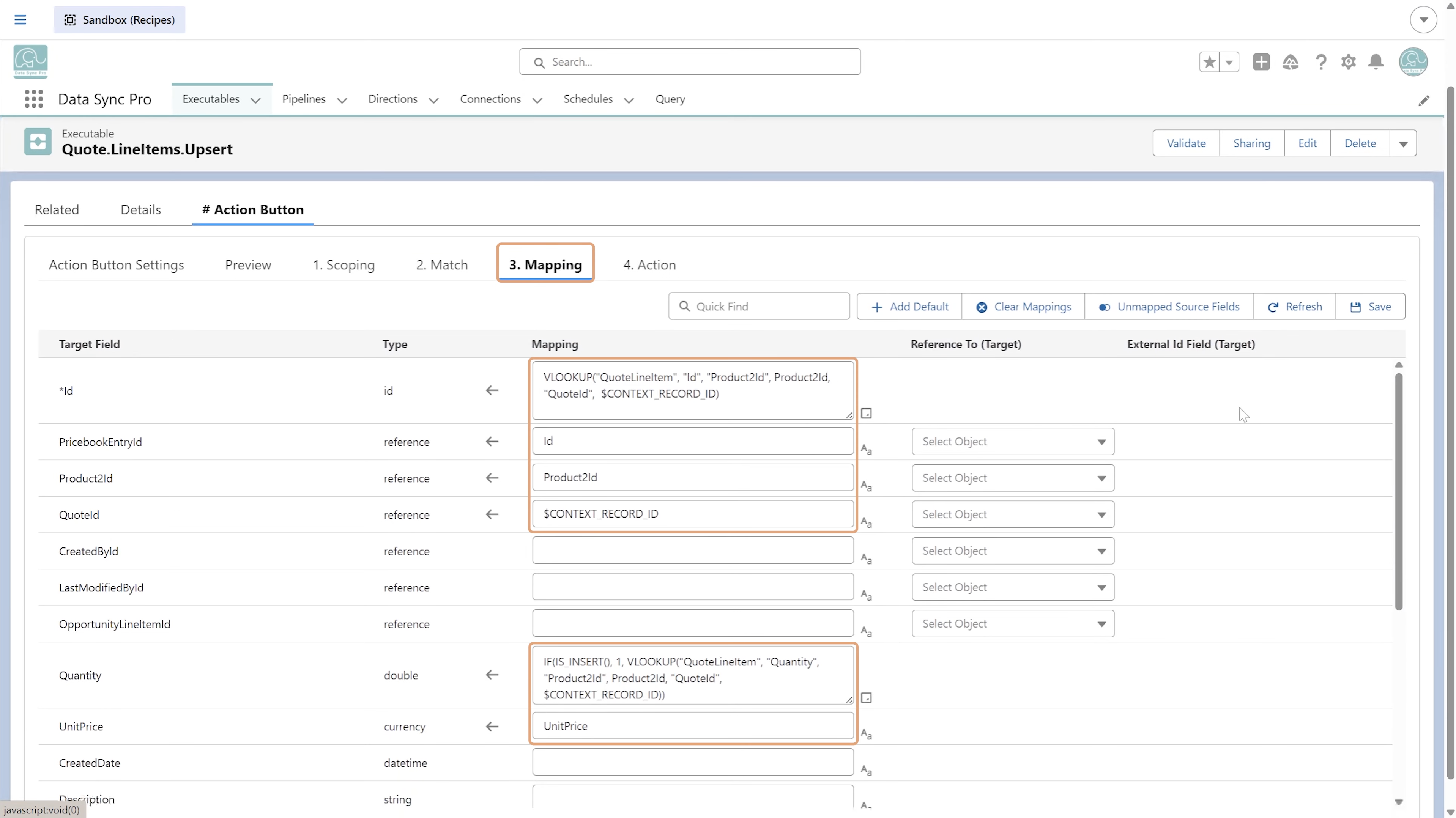The height and width of the screenshot is (818, 1456).
Task: Toggle text mode icon for QuoteId mapping
Action: pyautogui.click(x=866, y=522)
